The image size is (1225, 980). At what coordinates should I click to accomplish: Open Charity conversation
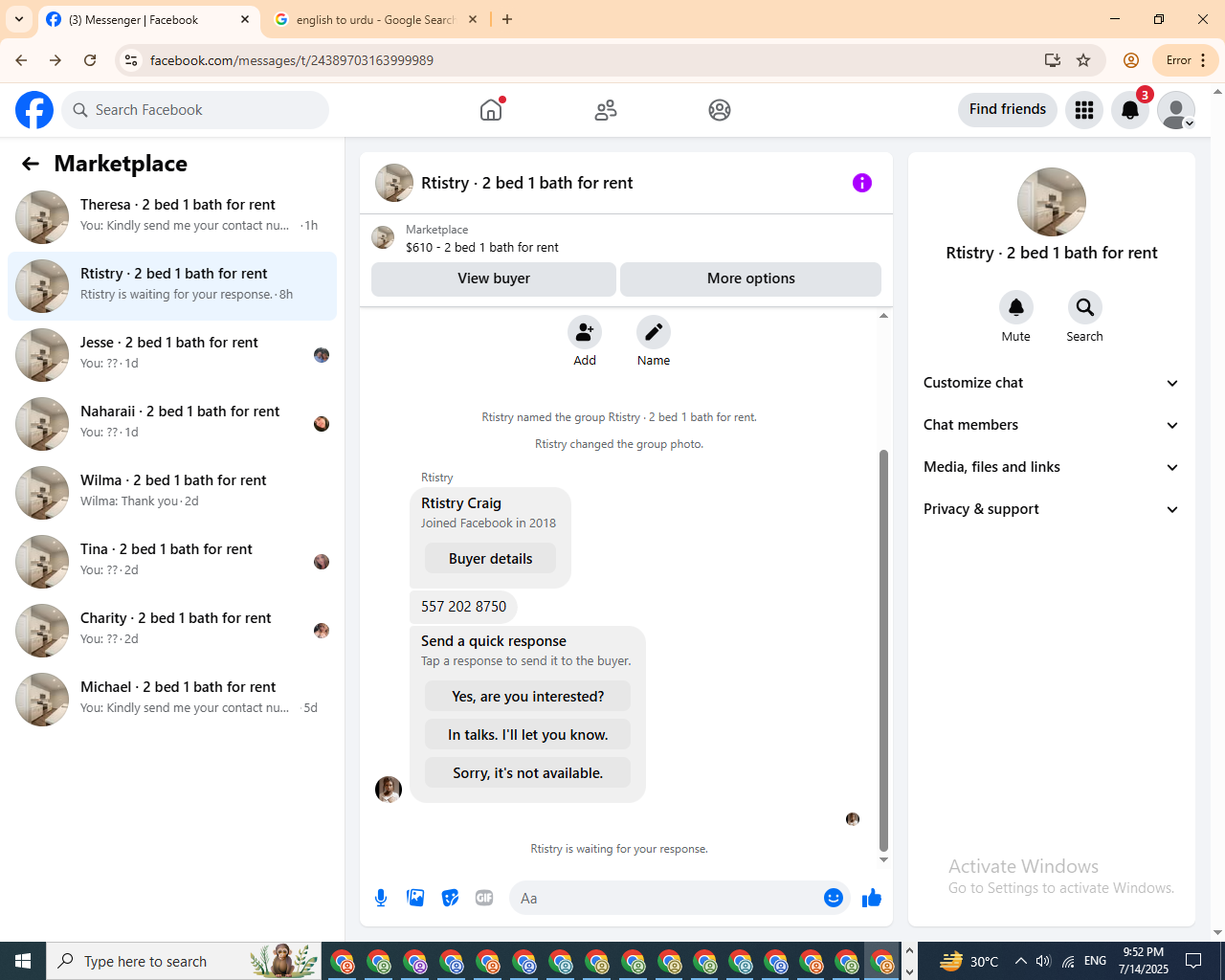[172, 631]
